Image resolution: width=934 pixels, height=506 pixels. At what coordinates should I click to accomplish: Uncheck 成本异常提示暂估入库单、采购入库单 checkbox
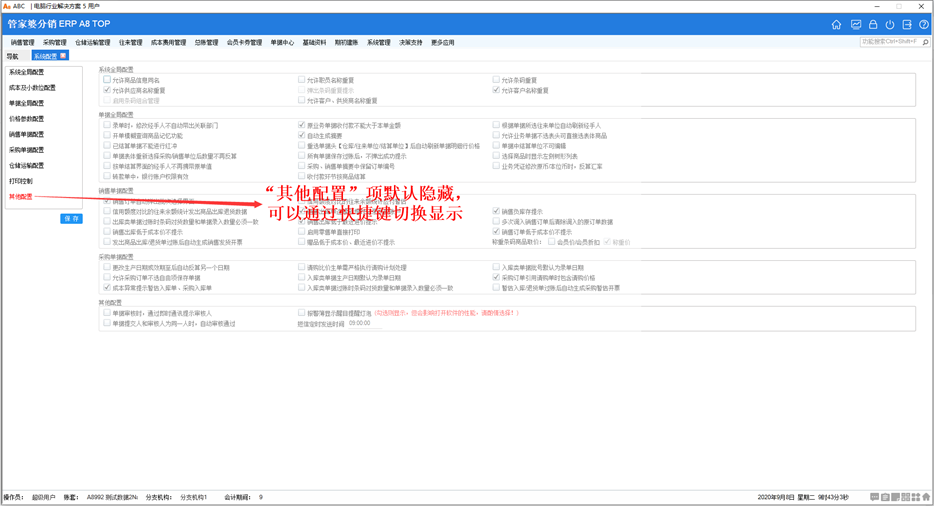(107, 287)
